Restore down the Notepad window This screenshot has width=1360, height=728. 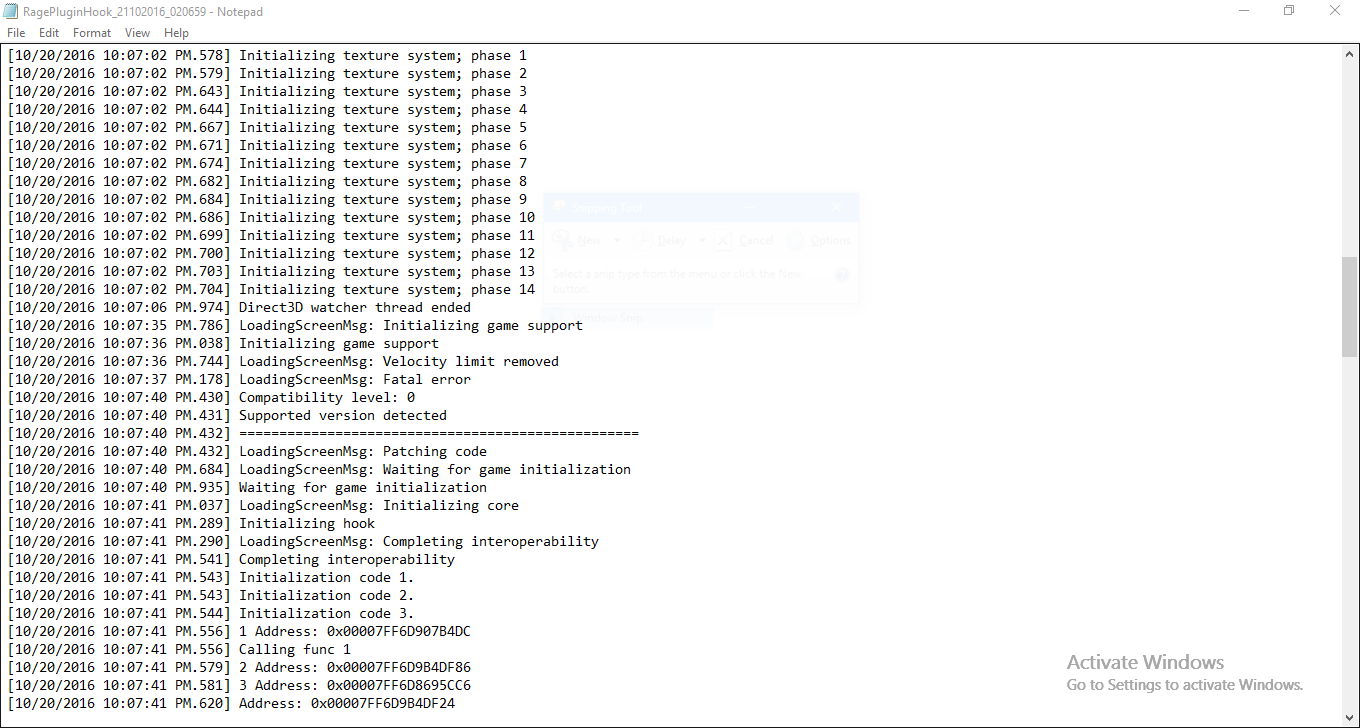(x=1289, y=11)
